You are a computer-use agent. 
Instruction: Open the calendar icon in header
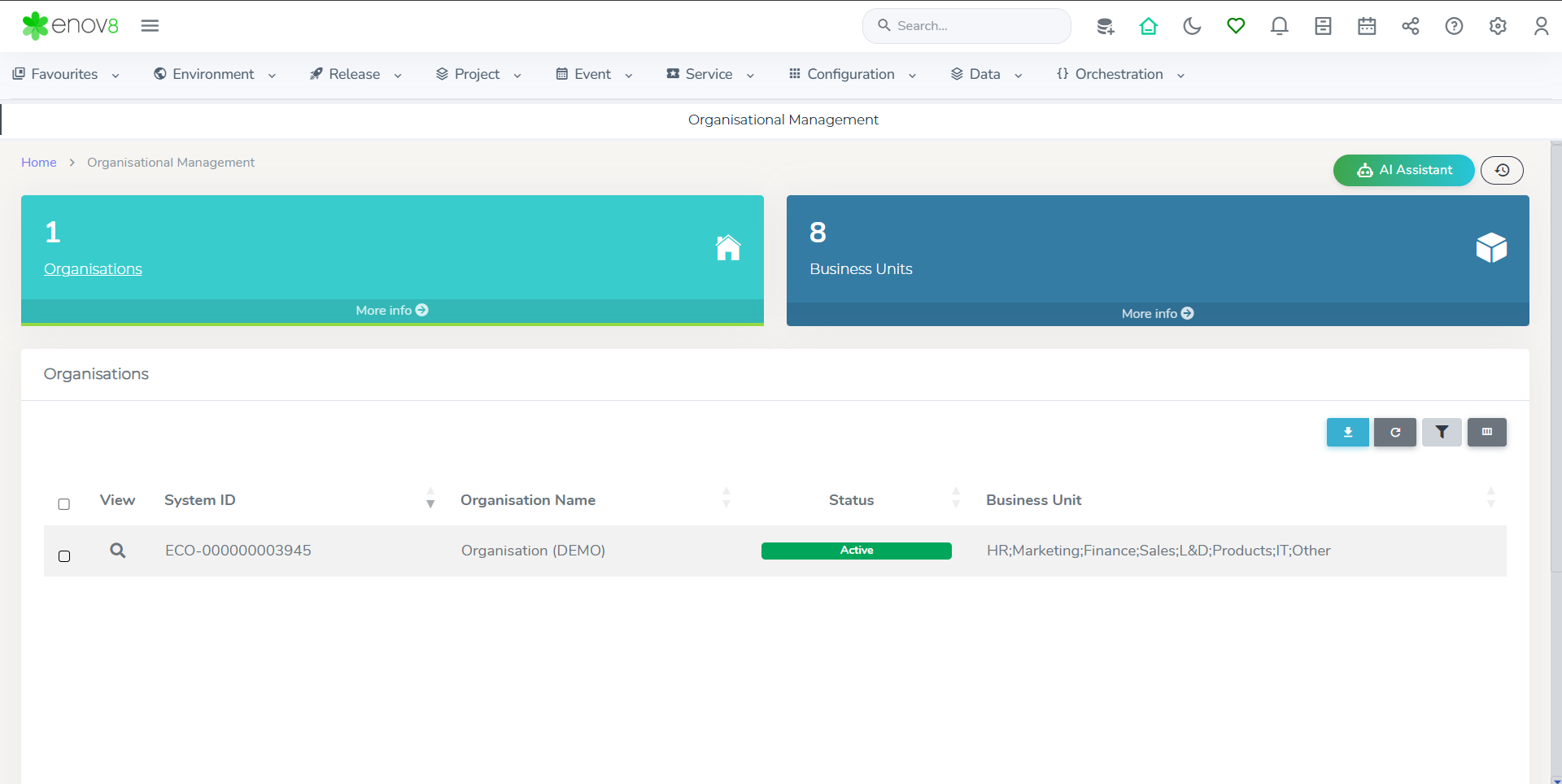tap(1367, 26)
